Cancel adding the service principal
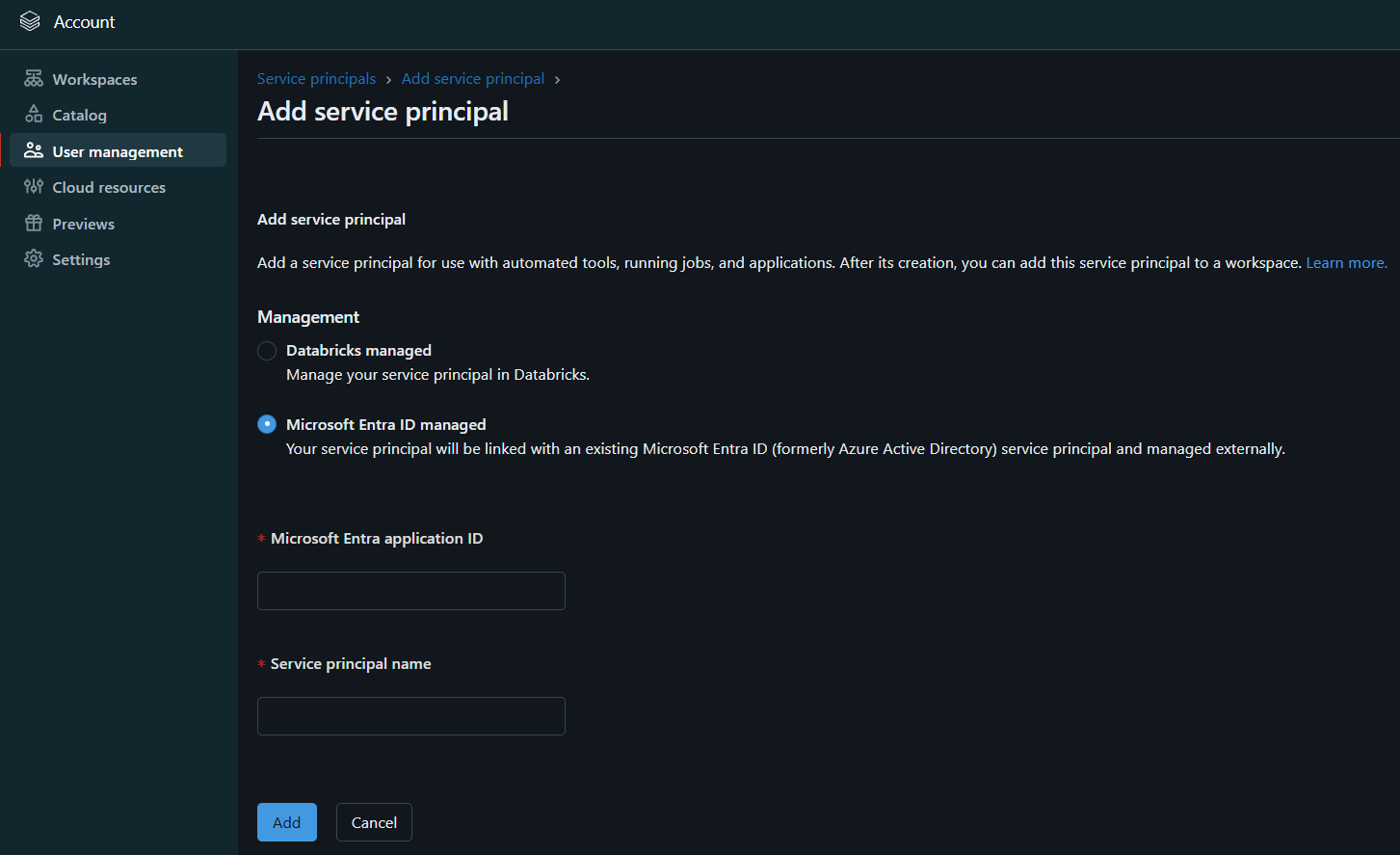Viewport: 1400px width, 855px height. (x=374, y=822)
